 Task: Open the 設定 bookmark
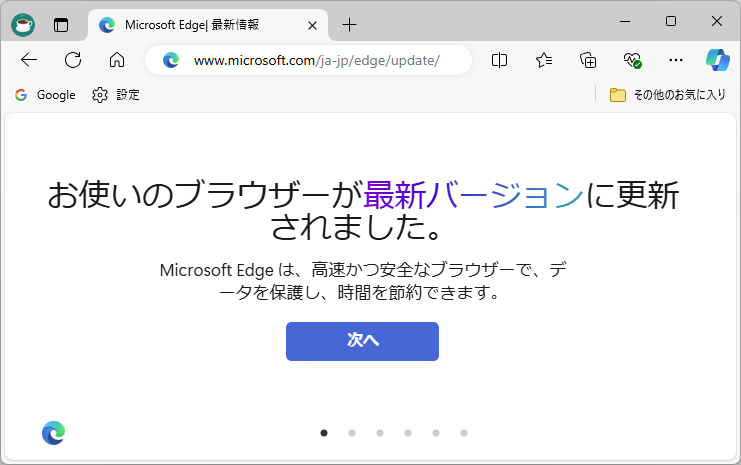[116, 95]
